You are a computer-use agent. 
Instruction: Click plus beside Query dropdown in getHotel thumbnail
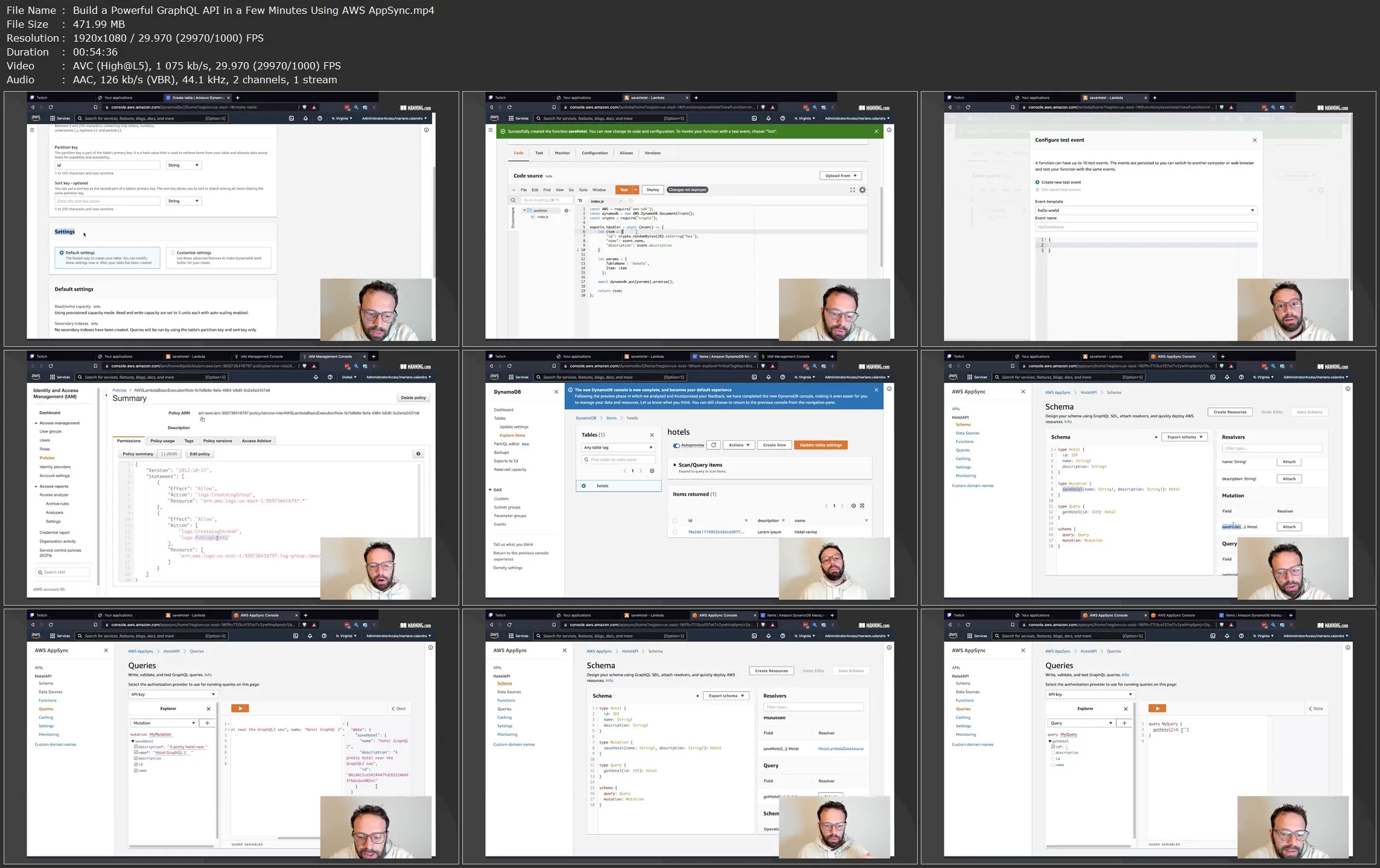(1124, 723)
